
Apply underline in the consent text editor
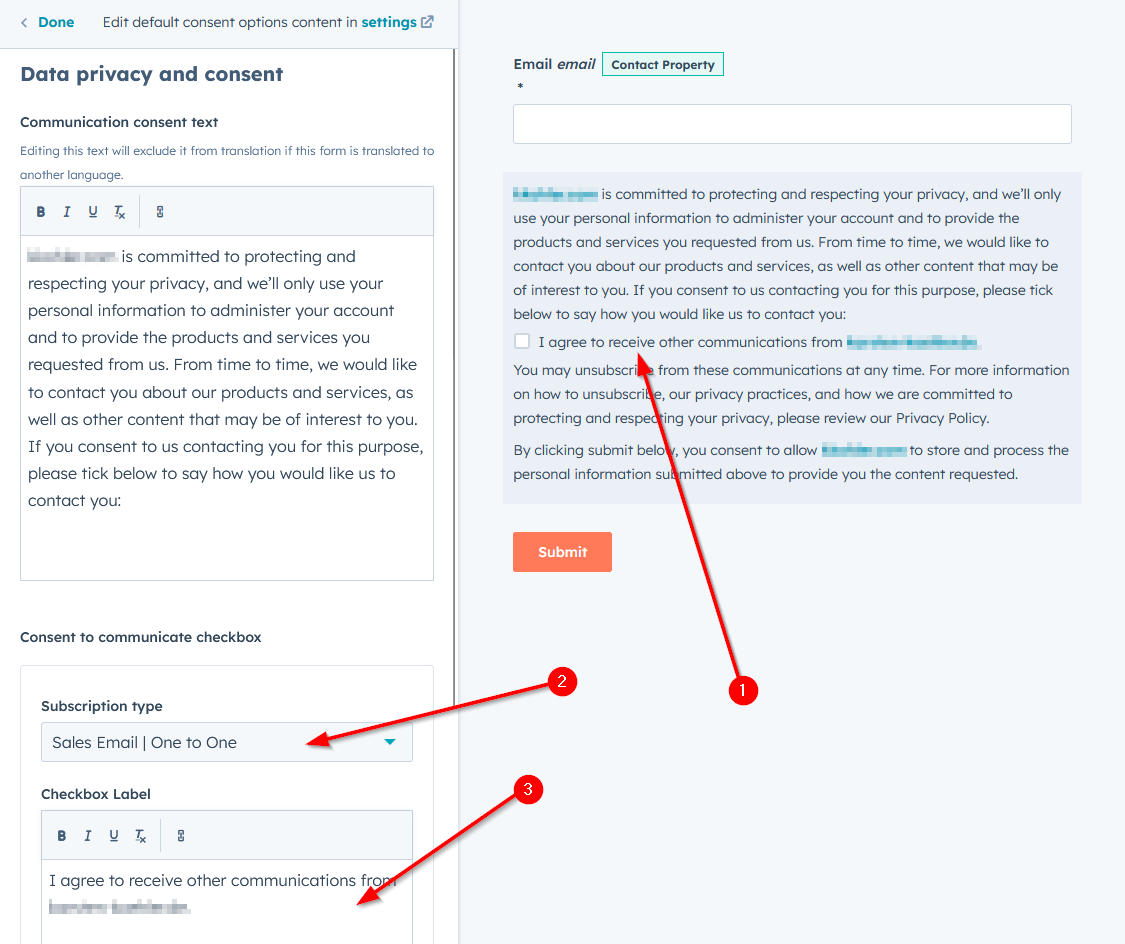click(x=91, y=211)
